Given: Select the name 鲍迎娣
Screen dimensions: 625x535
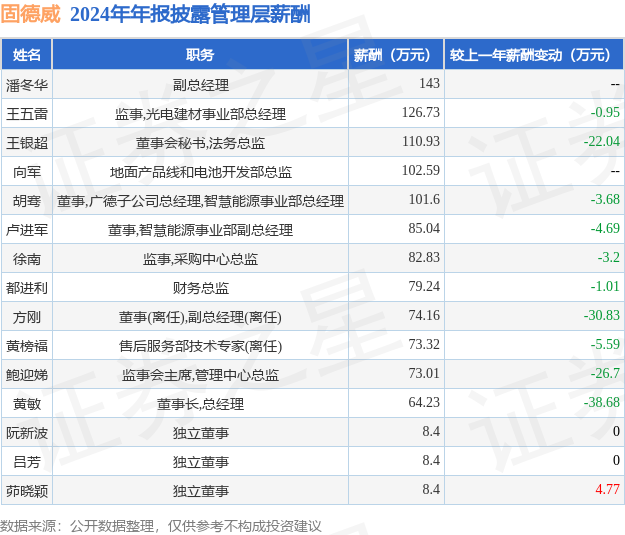Looking at the screenshot, I should pos(27,375).
